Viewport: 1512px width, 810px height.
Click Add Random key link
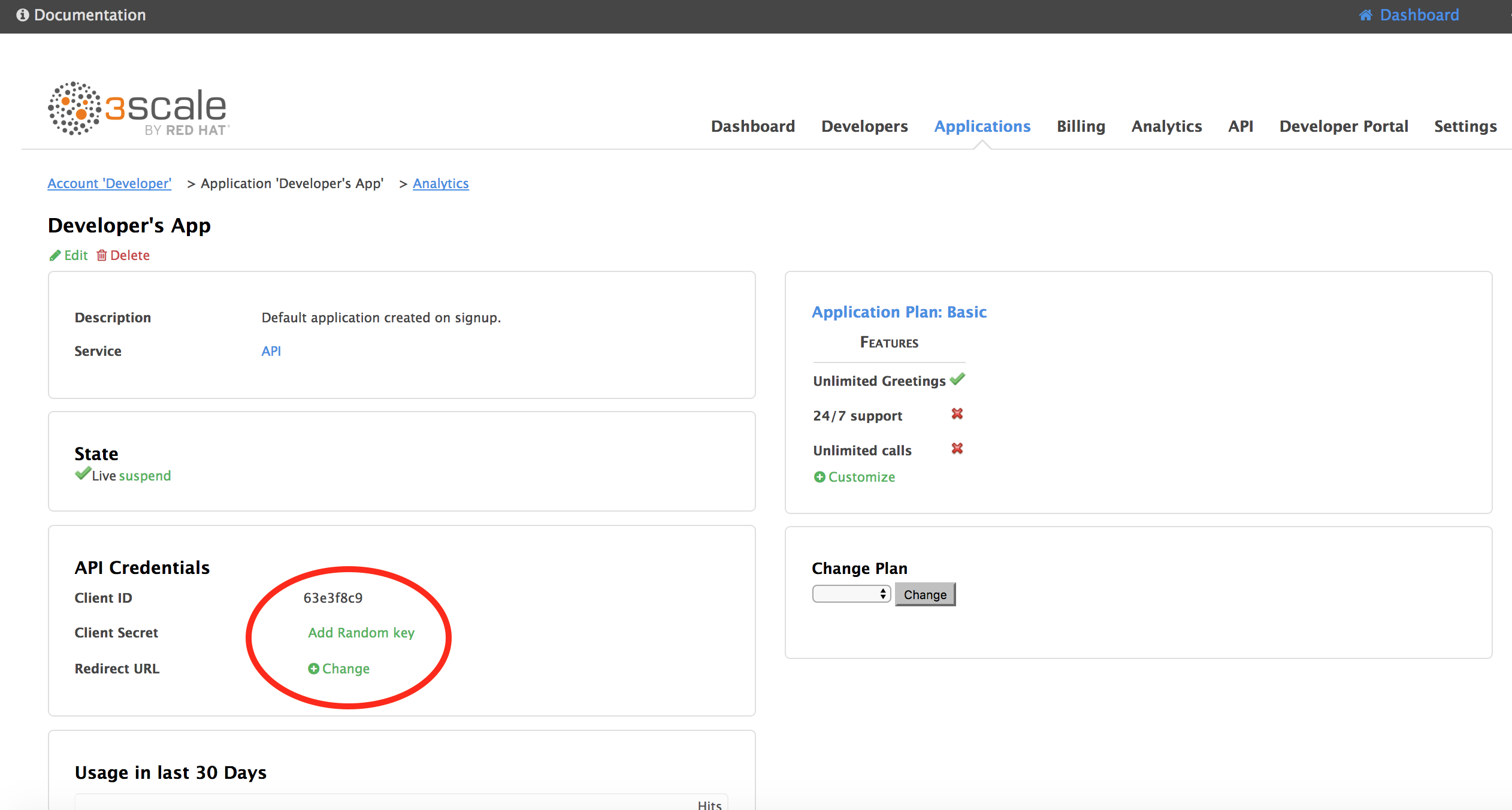(361, 633)
